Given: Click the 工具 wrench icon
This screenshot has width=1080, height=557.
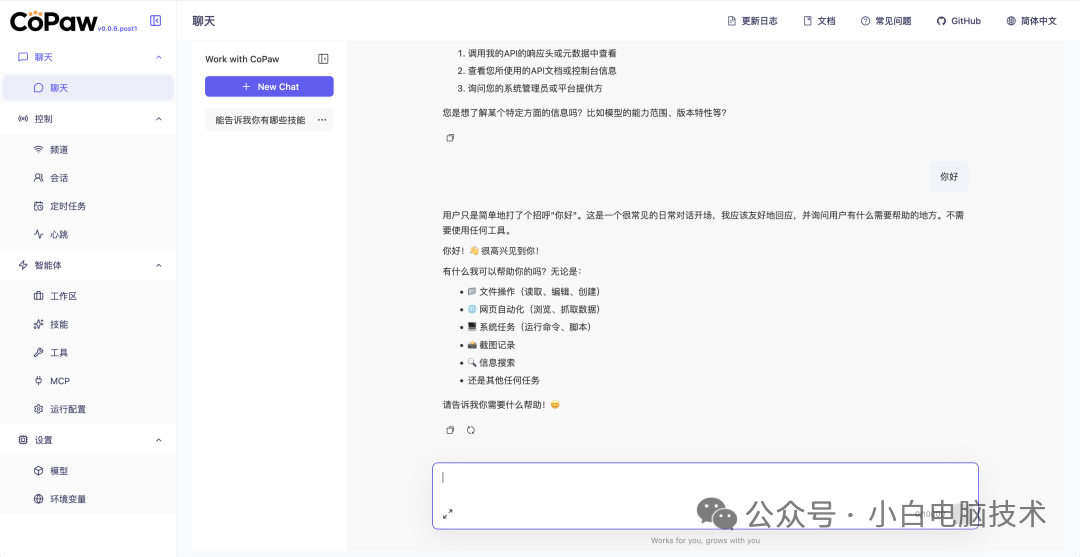Looking at the screenshot, I should pos(39,353).
